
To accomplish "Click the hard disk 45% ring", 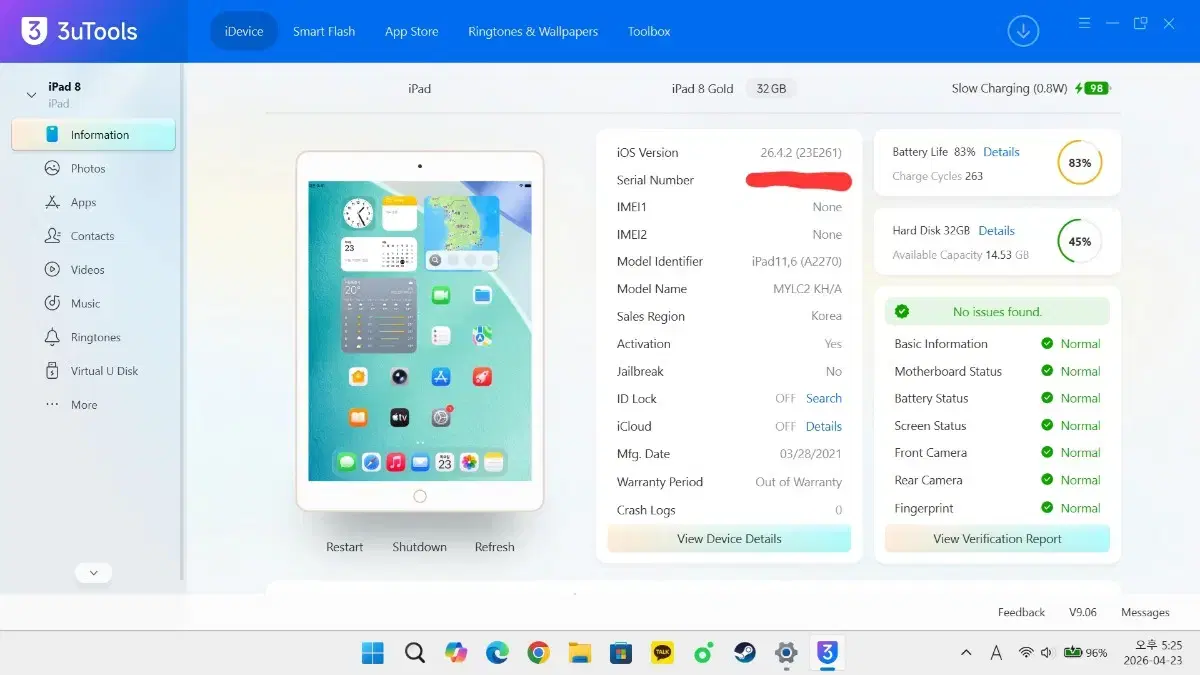I will point(1079,241).
